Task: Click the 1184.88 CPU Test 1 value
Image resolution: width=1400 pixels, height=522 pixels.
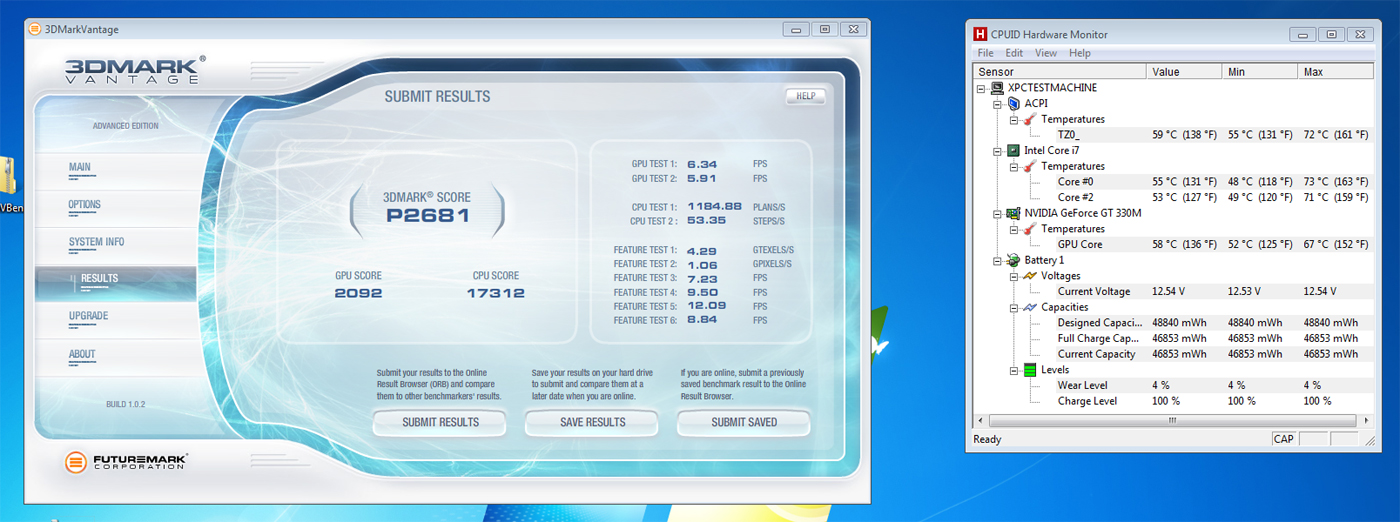Action: [714, 207]
